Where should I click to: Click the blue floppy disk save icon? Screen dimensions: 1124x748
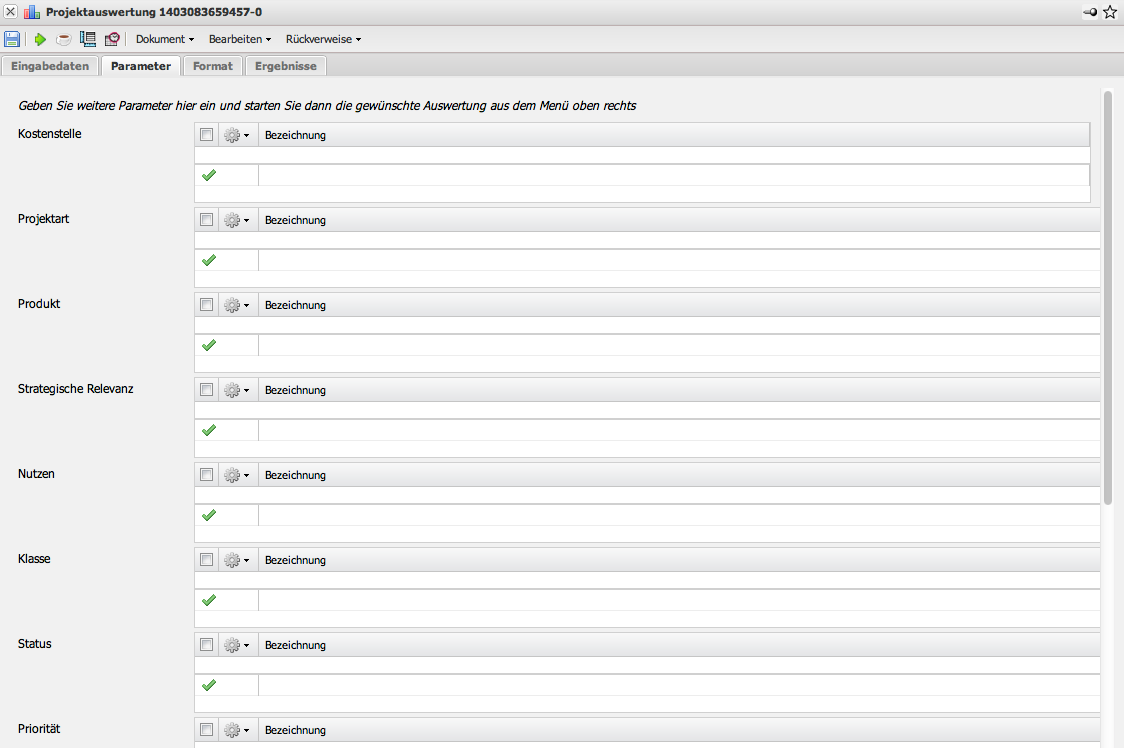12,39
